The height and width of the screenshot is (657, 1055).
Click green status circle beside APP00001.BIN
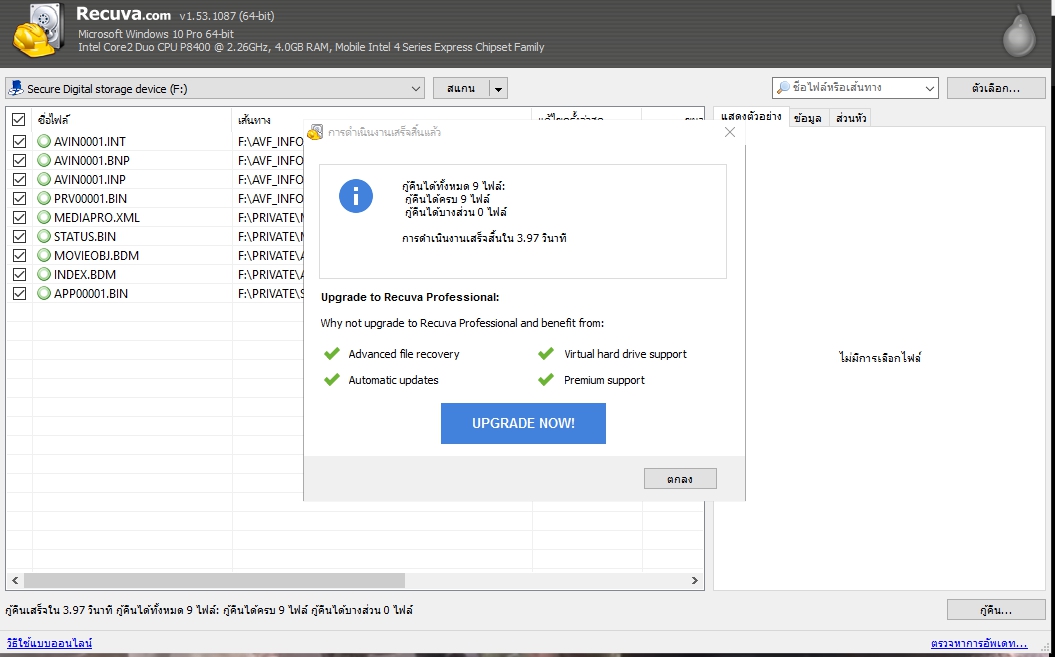(44, 293)
